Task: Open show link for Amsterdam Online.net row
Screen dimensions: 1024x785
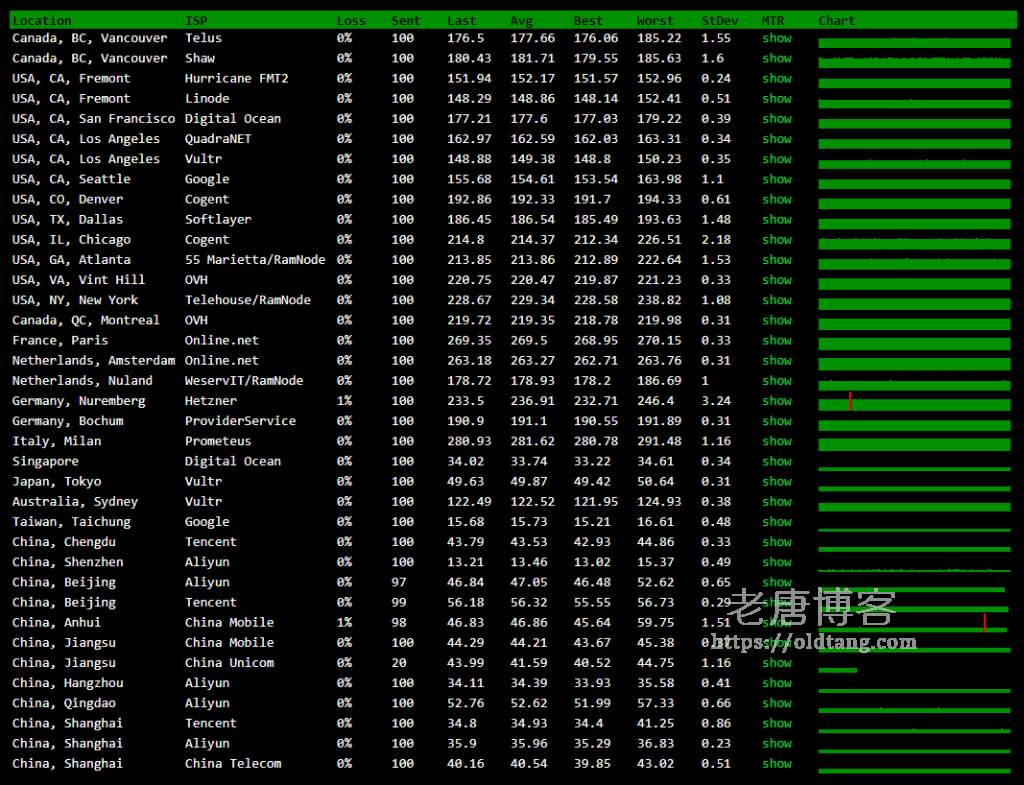Action: pos(776,360)
